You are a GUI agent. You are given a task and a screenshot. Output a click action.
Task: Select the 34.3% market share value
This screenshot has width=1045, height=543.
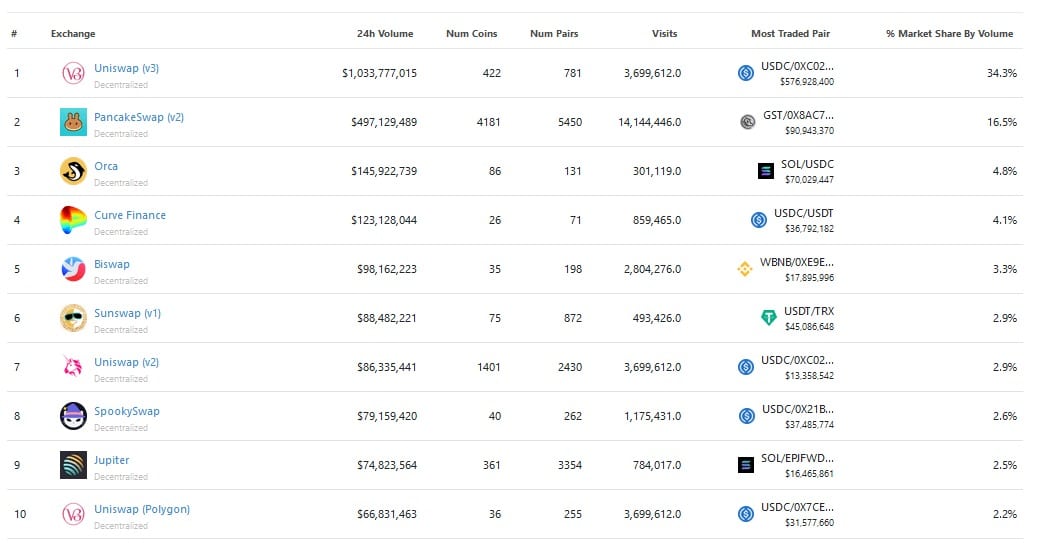[x=1002, y=73]
